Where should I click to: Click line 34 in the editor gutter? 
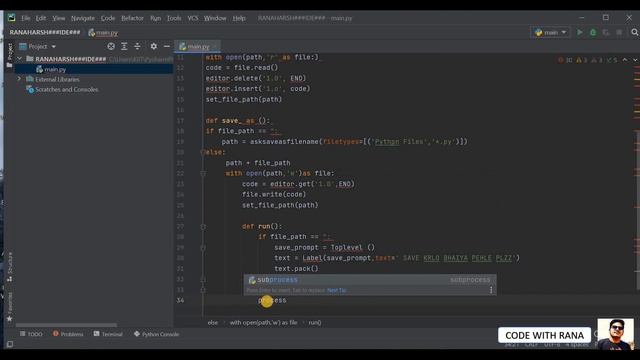180,300
